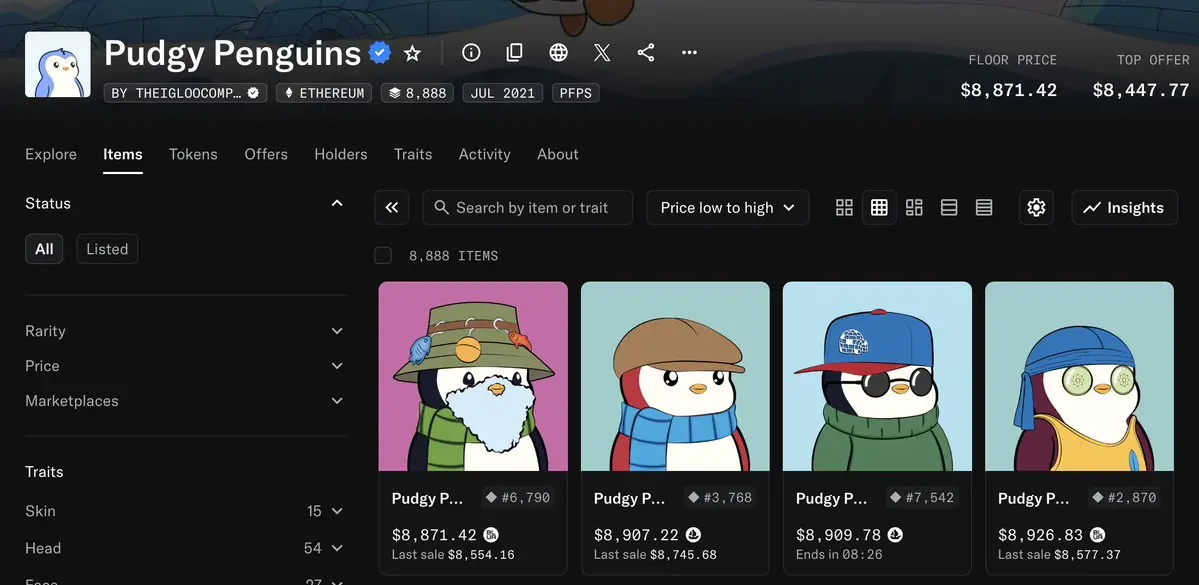Click the ETHEREUM chain badge
This screenshot has width=1199, height=585.
point(324,93)
